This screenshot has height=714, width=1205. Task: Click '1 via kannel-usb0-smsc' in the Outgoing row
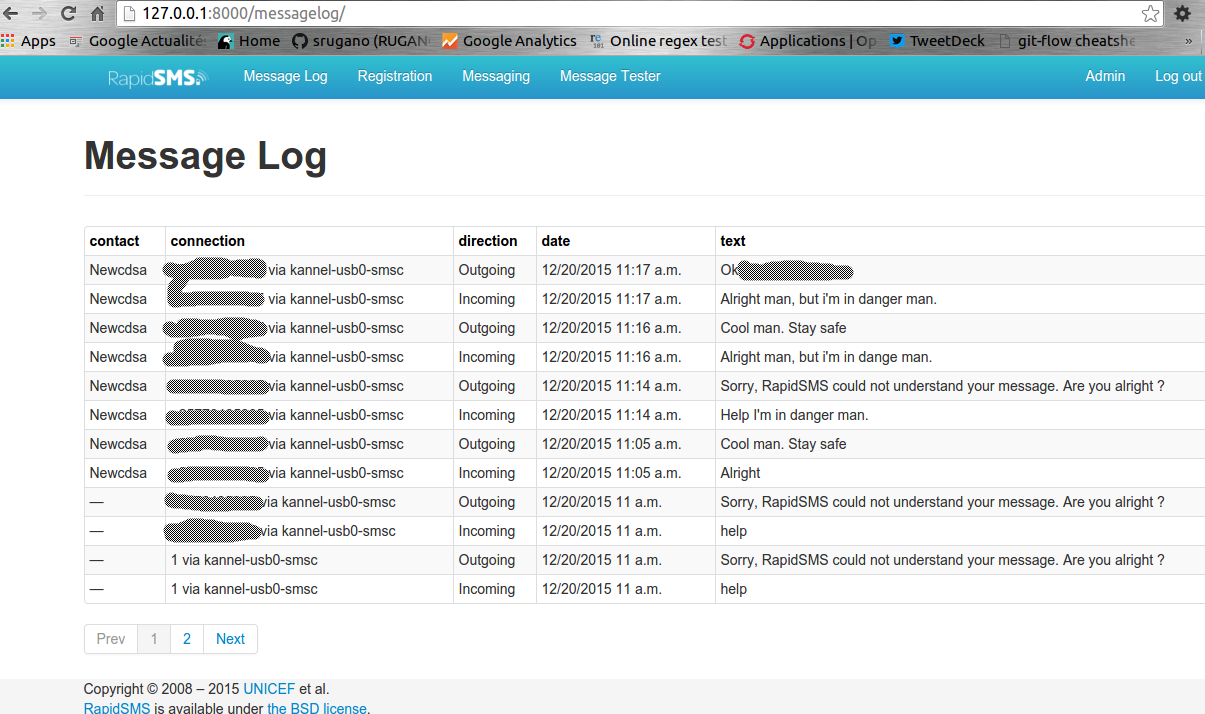click(x=244, y=560)
